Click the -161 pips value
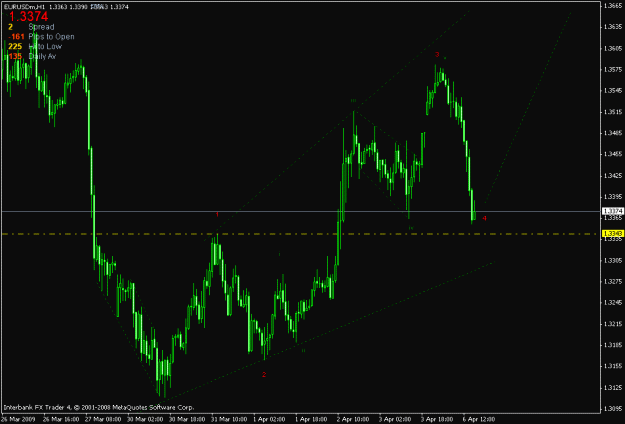The width and height of the screenshot is (625, 424). coord(18,37)
